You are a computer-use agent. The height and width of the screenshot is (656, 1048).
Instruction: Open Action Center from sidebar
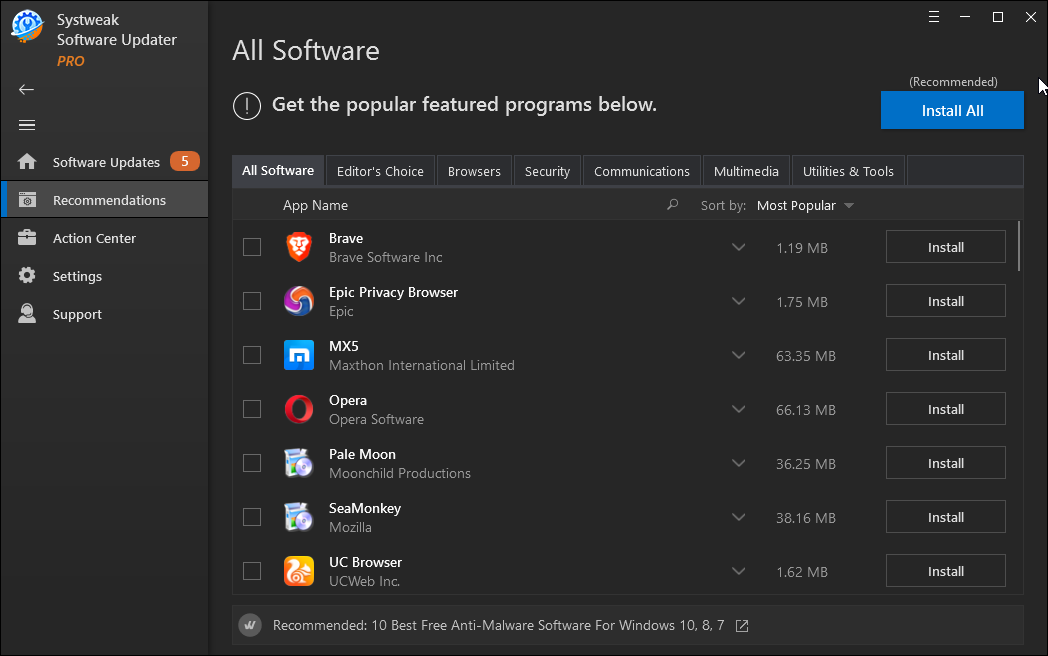click(104, 238)
